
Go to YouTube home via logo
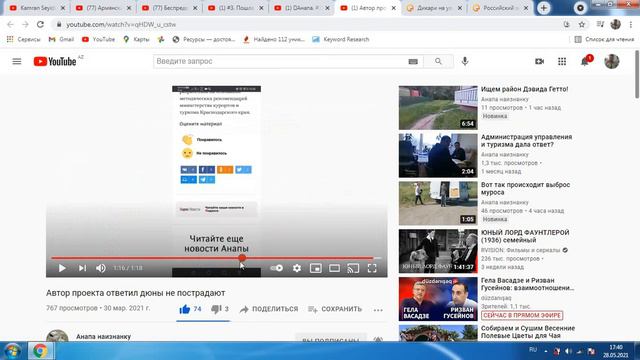(x=55, y=61)
